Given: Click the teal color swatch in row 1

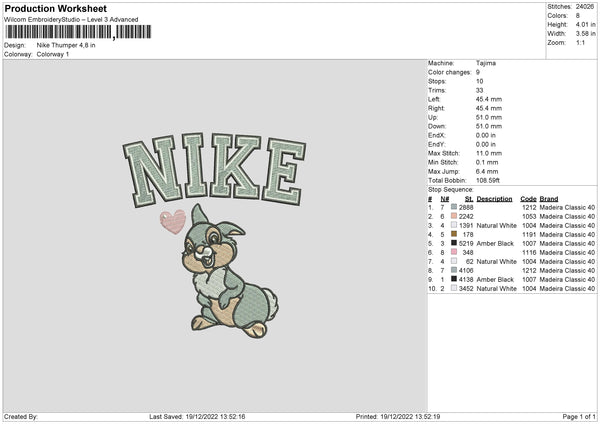Looking at the screenshot, I should [x=454, y=207].
